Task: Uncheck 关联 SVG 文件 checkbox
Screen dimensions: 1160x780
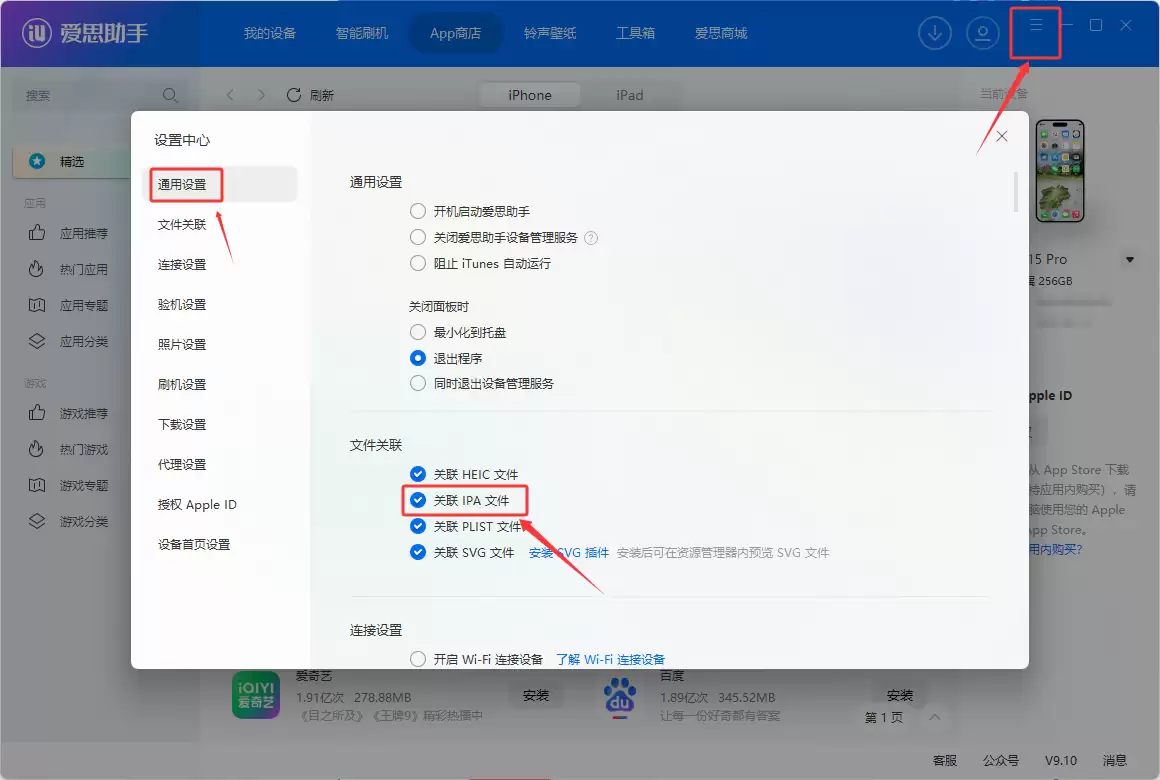Action: [418, 552]
